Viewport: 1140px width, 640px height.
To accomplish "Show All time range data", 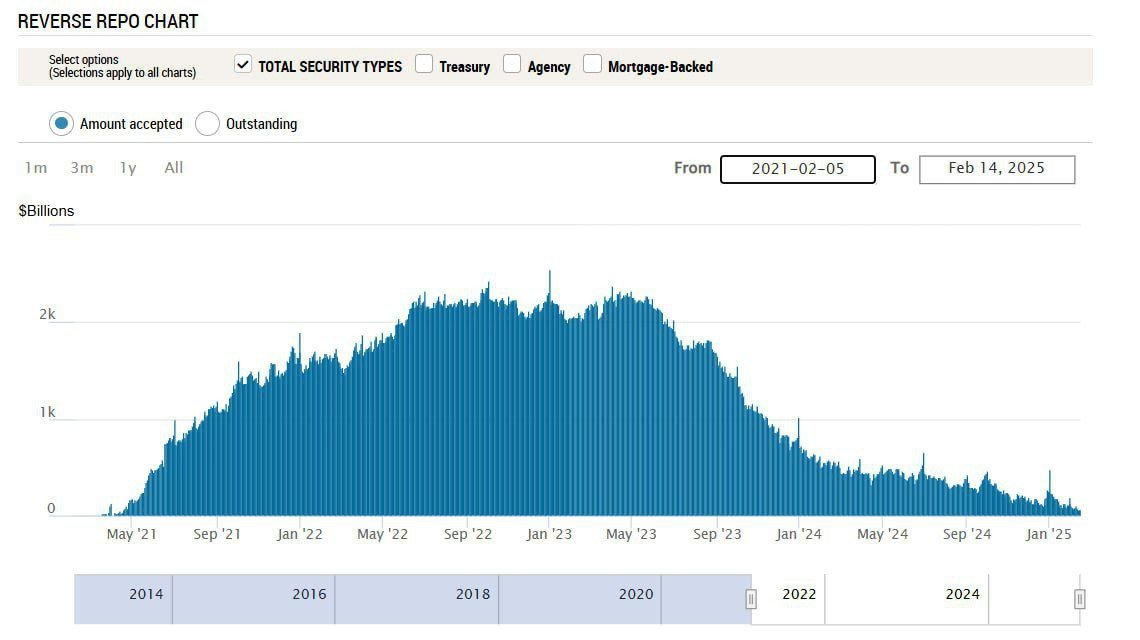I will (x=174, y=168).
